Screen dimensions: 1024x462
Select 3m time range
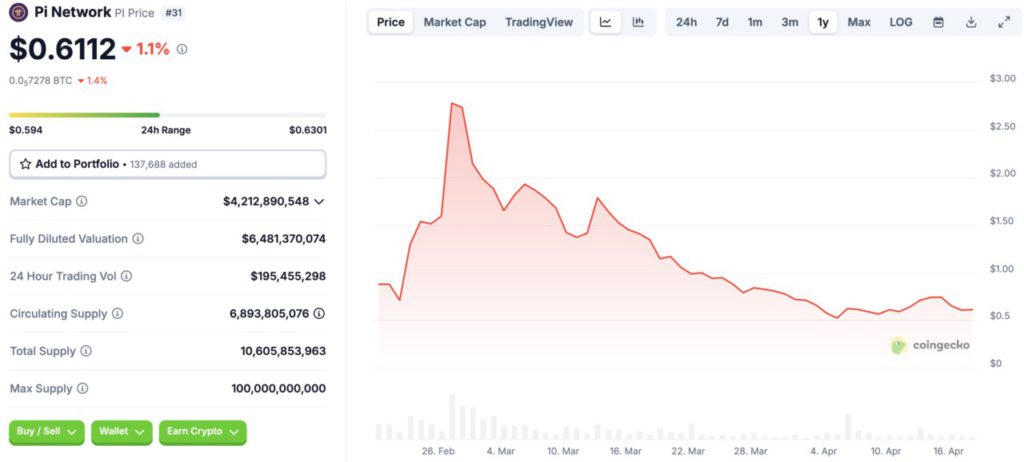coord(790,22)
